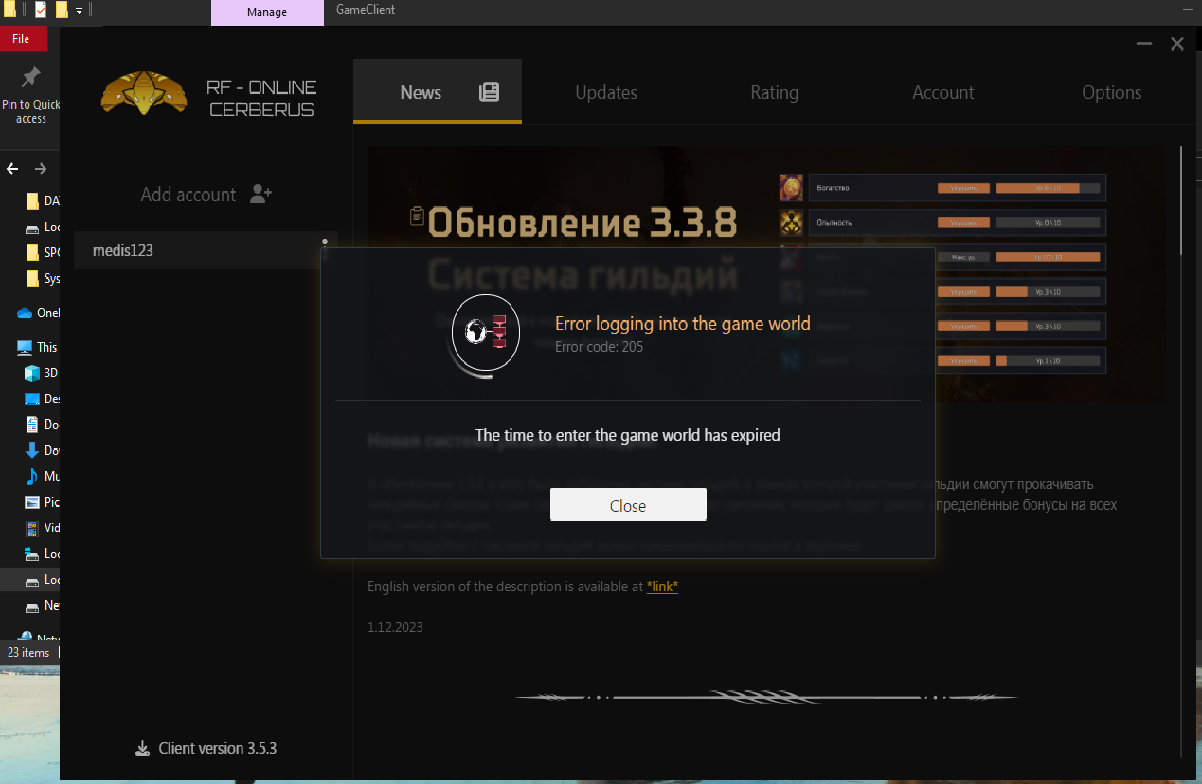Viewport: 1202px width, 784px height.
Task: Click the GameClient title in Explorer's title bar
Action: point(366,10)
